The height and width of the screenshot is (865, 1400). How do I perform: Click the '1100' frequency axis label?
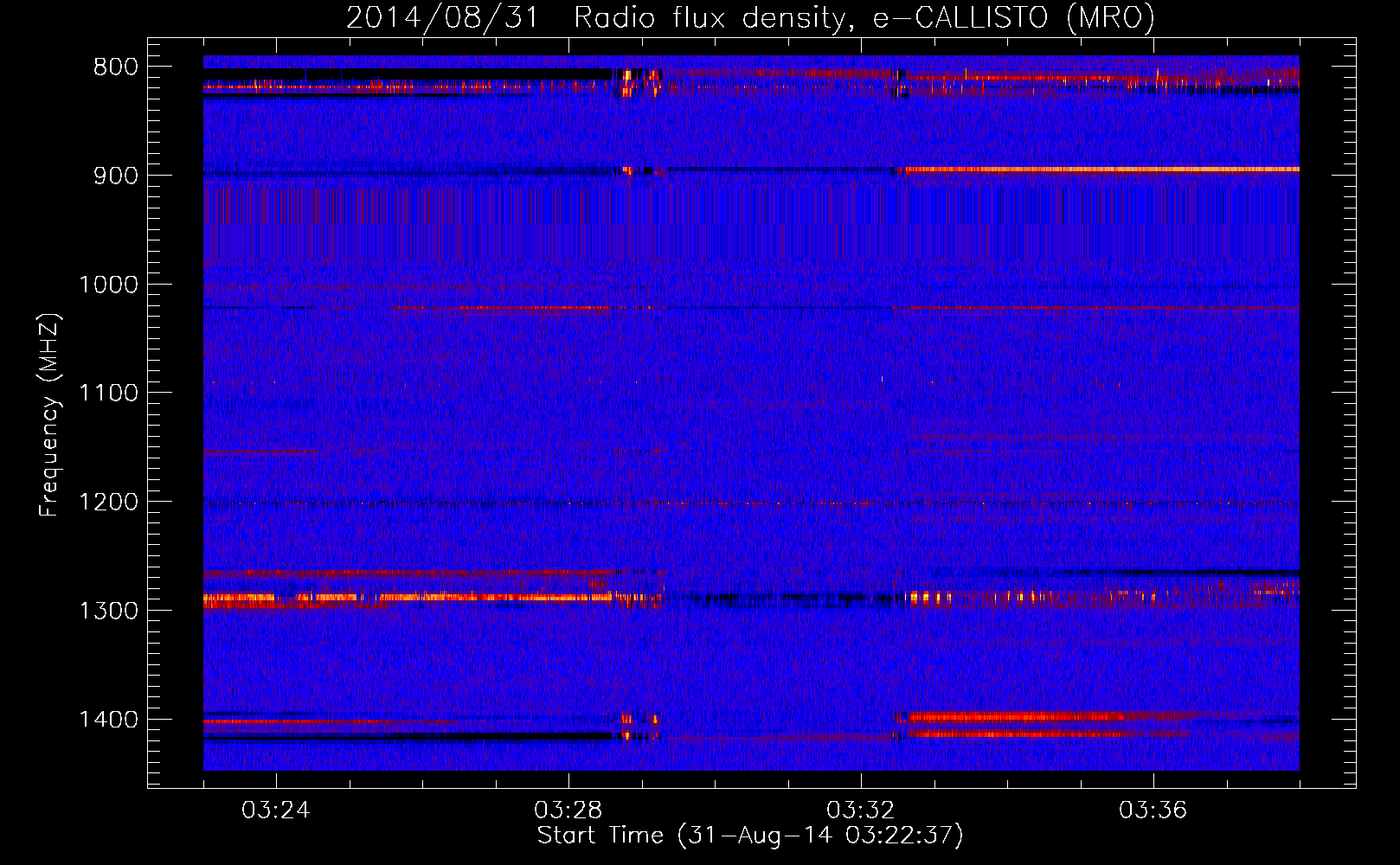pos(108,394)
